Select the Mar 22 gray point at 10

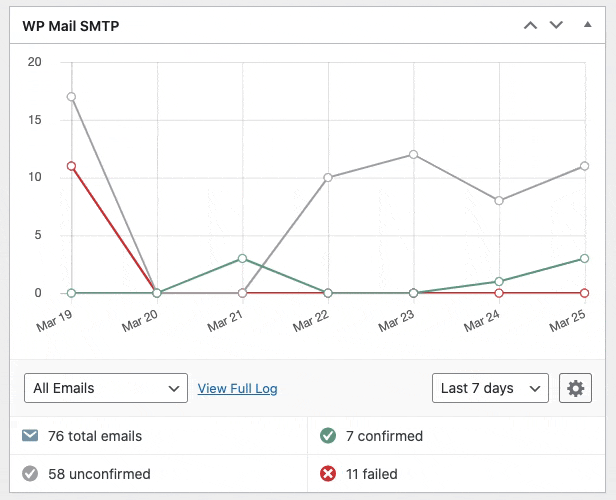(x=328, y=178)
